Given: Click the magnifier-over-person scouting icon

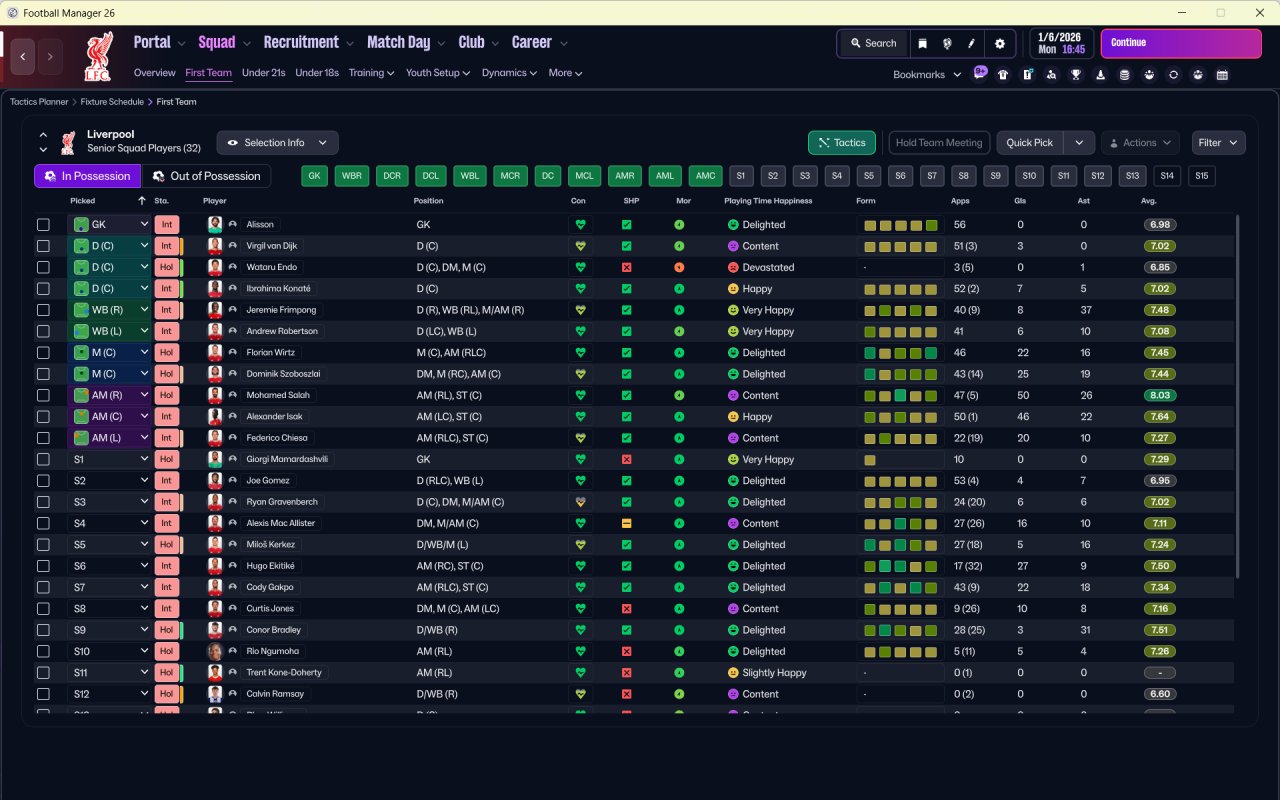Looking at the screenshot, I should point(1052,75).
